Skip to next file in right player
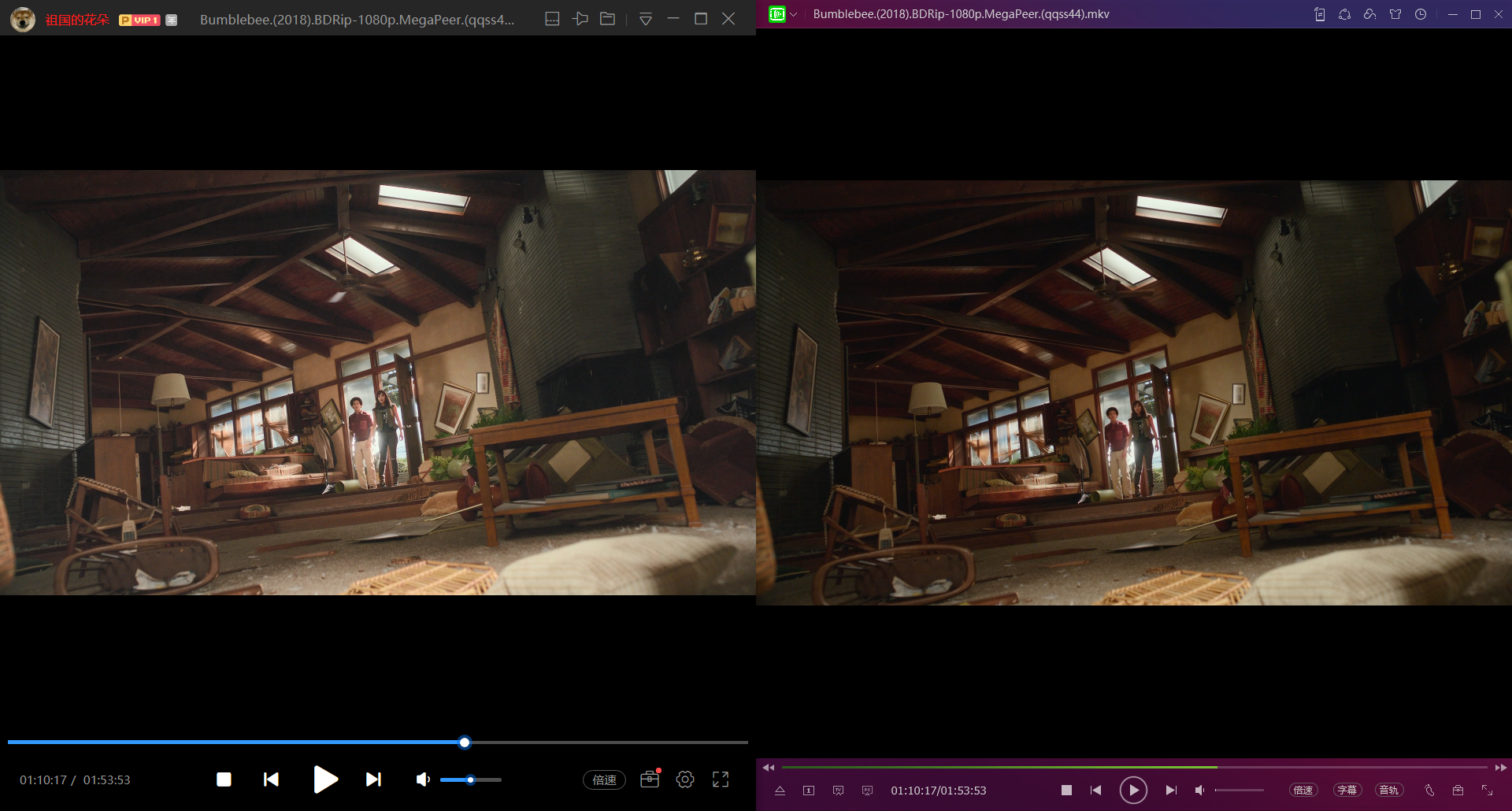 (x=1171, y=790)
